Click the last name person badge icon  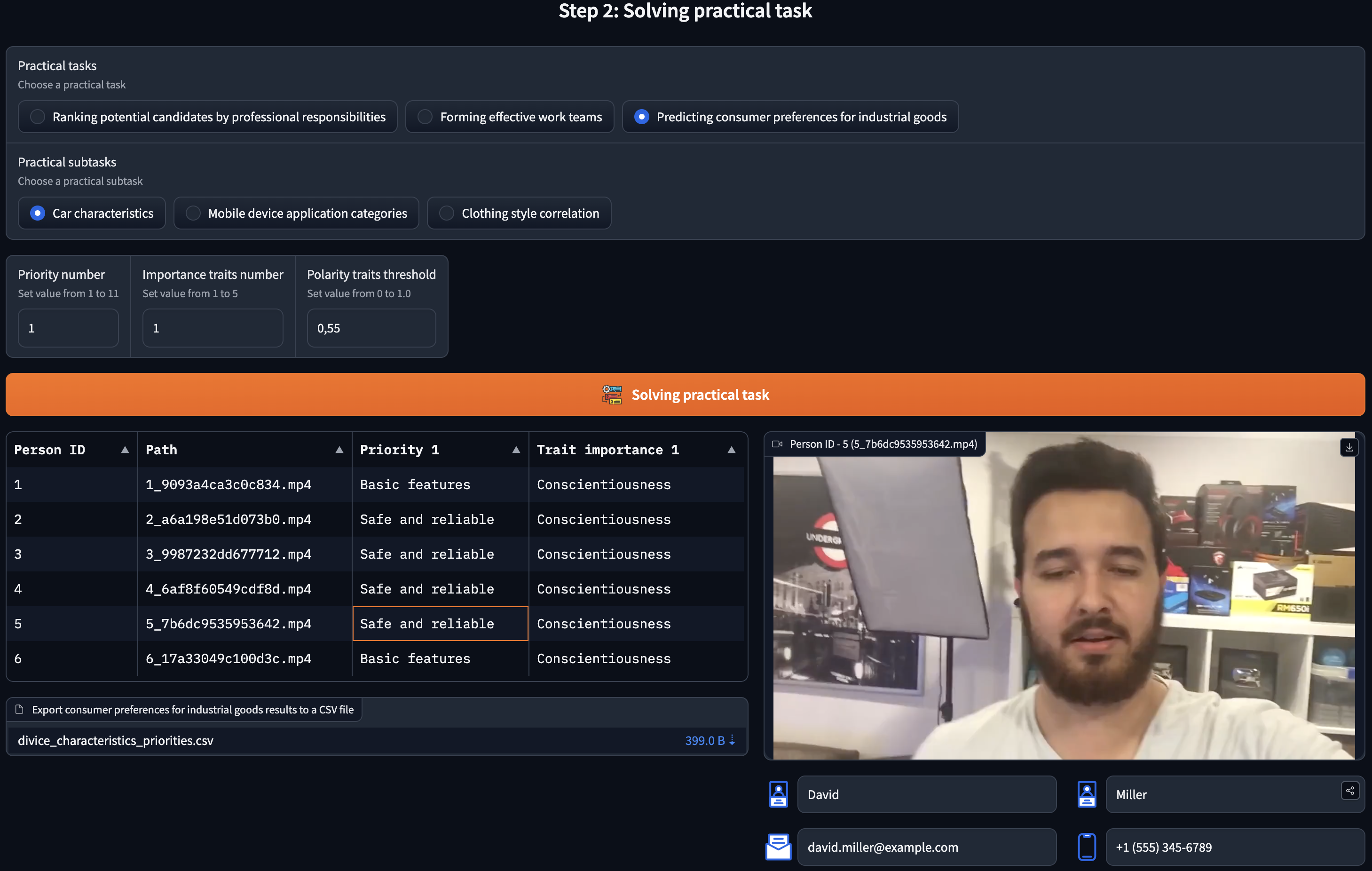1087,794
